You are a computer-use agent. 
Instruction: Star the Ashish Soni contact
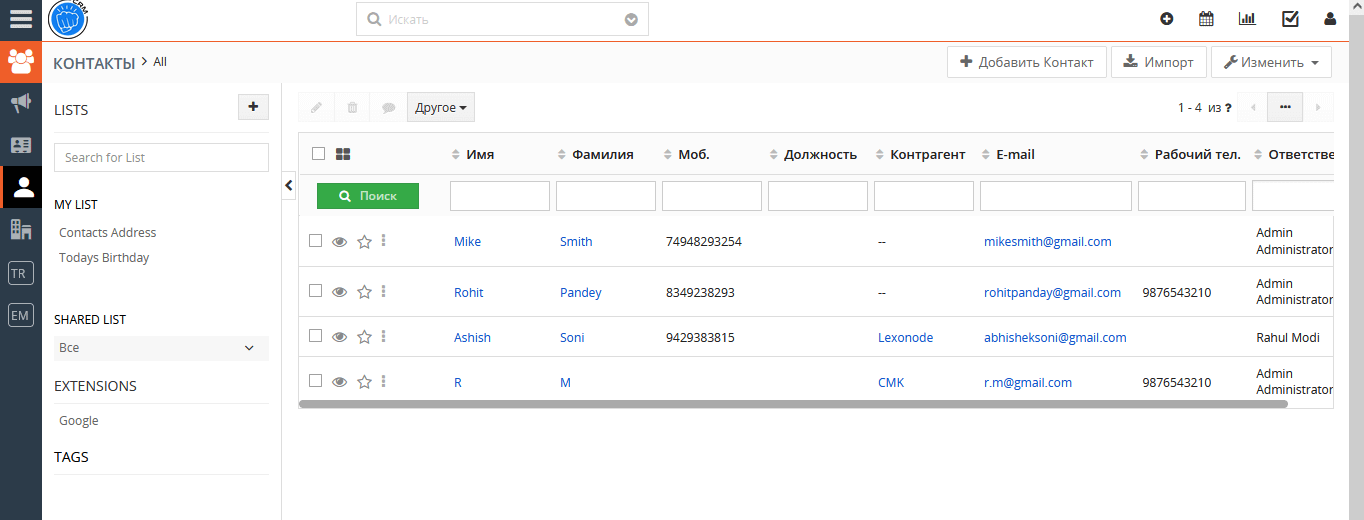pyautogui.click(x=364, y=337)
